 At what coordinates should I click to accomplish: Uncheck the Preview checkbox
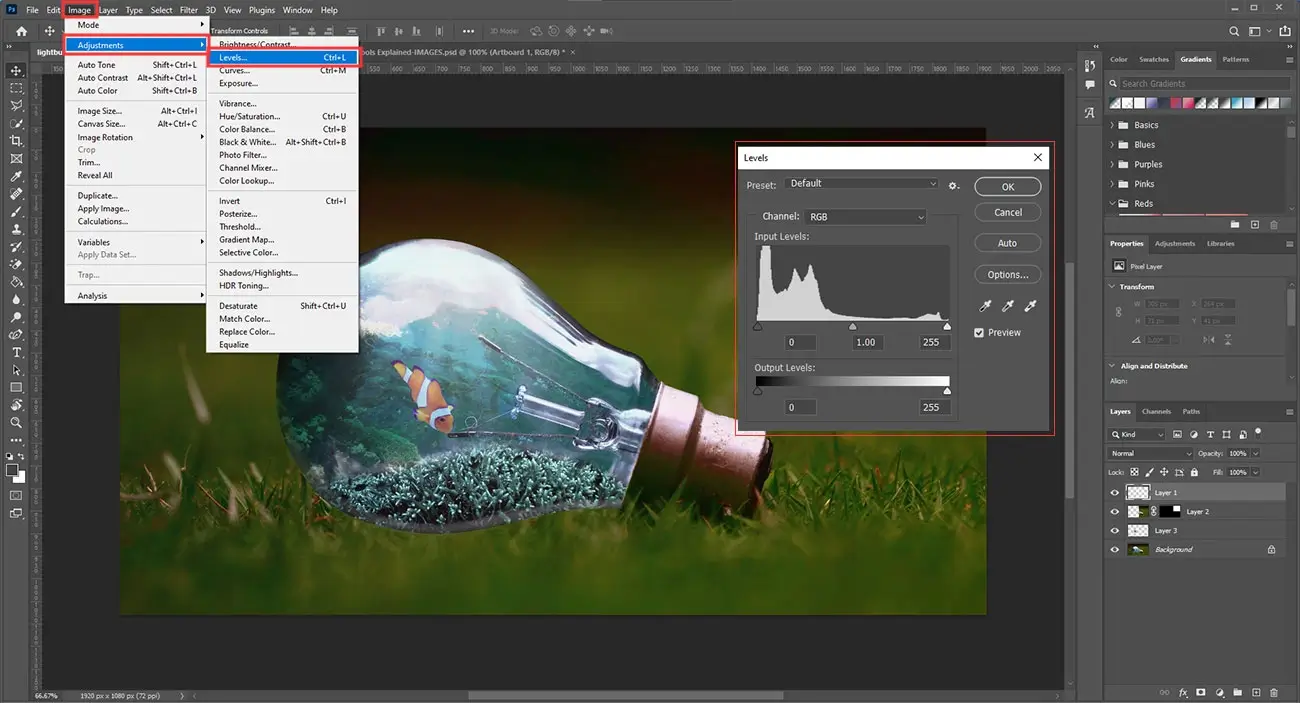(980, 333)
